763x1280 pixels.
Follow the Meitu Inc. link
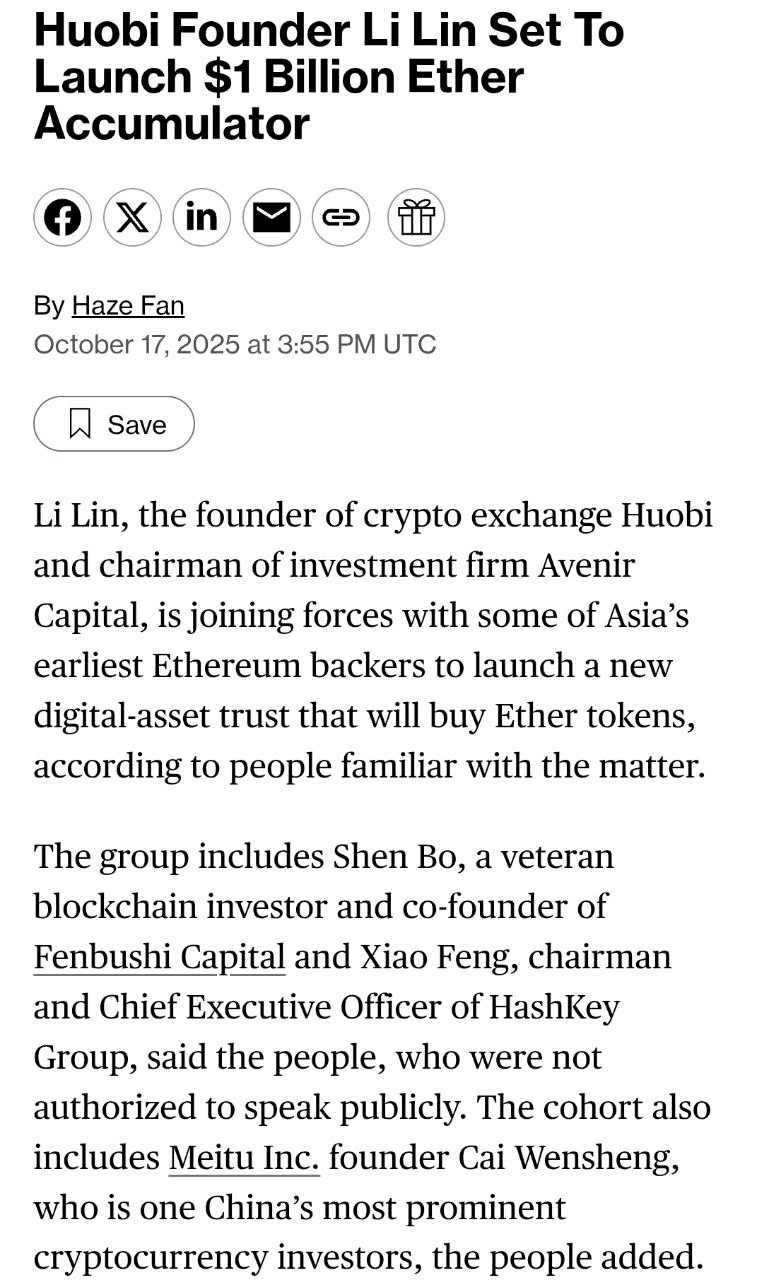point(244,1157)
